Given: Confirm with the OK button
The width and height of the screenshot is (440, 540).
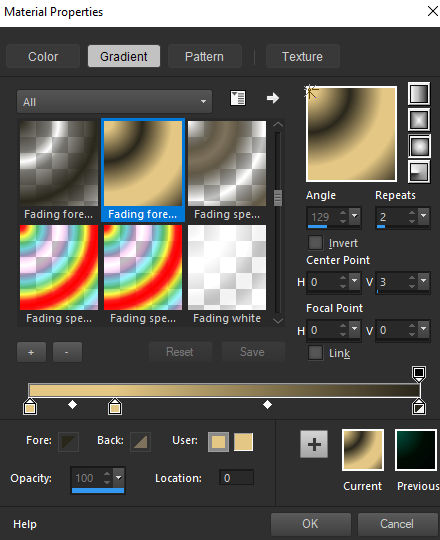Looking at the screenshot, I should click(x=310, y=524).
